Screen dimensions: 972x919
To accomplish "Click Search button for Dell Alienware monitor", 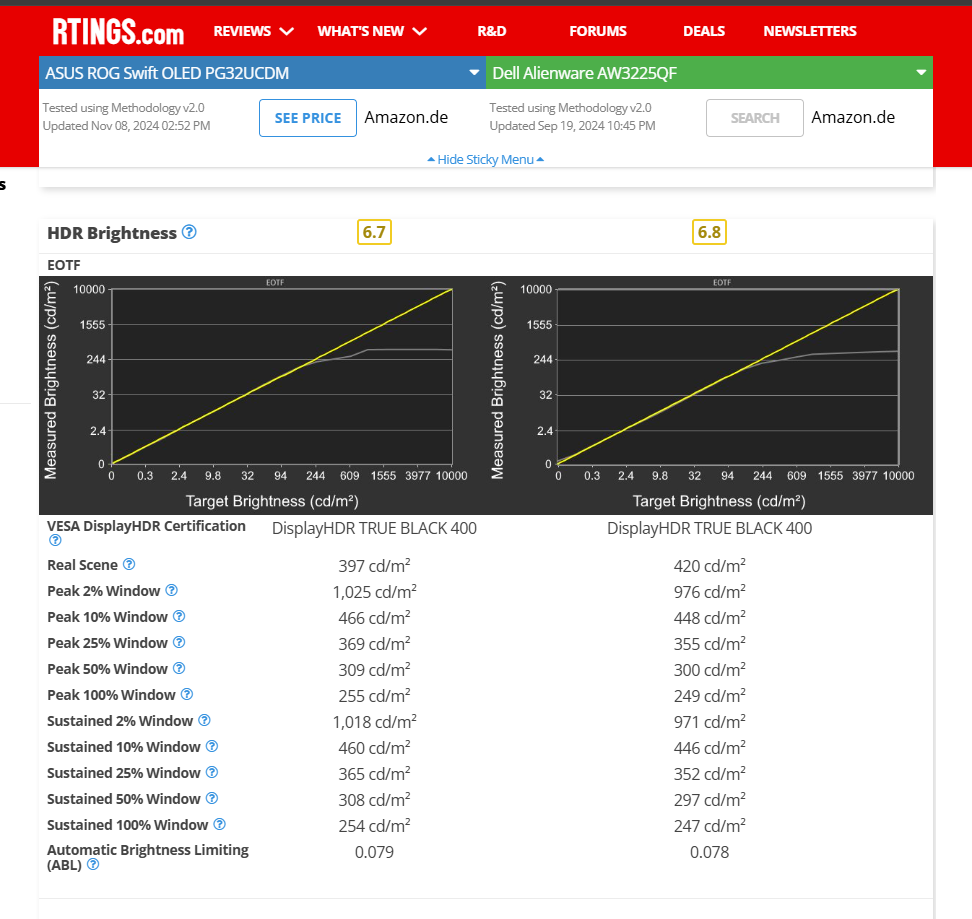I will click(754, 118).
